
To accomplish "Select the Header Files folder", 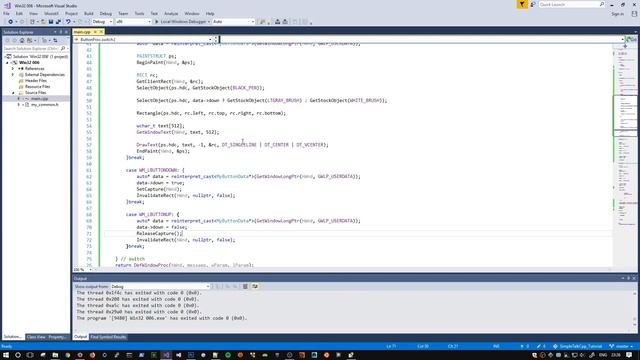I will point(36,81).
